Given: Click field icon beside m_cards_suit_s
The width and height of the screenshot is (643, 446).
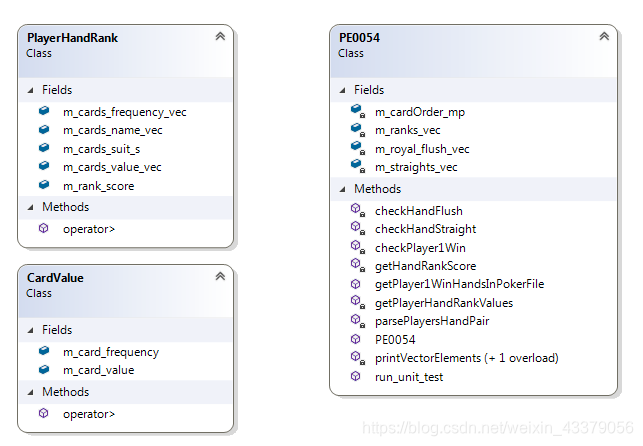Looking at the screenshot, I should click(x=44, y=148).
